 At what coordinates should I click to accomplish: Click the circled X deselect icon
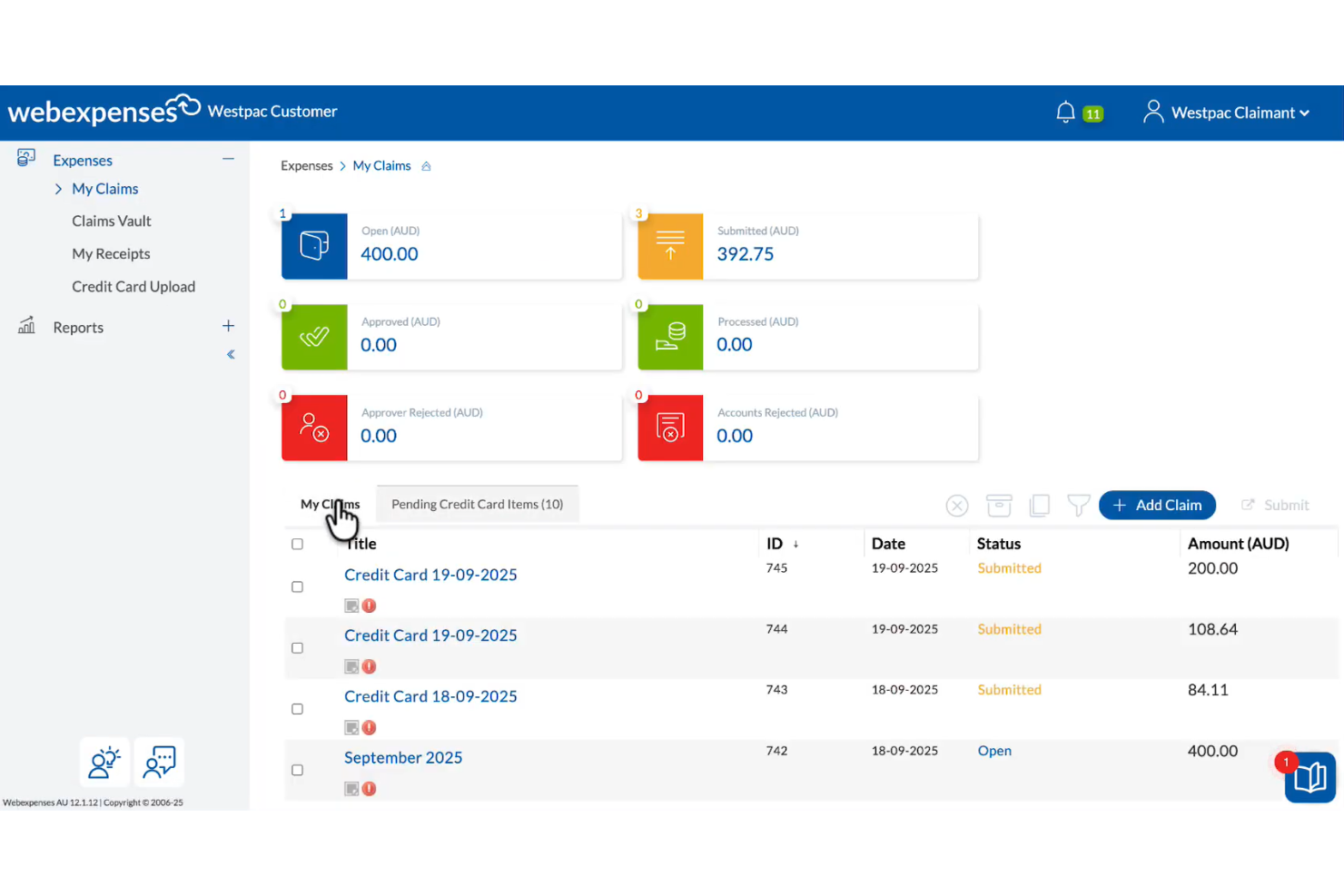[x=957, y=505]
